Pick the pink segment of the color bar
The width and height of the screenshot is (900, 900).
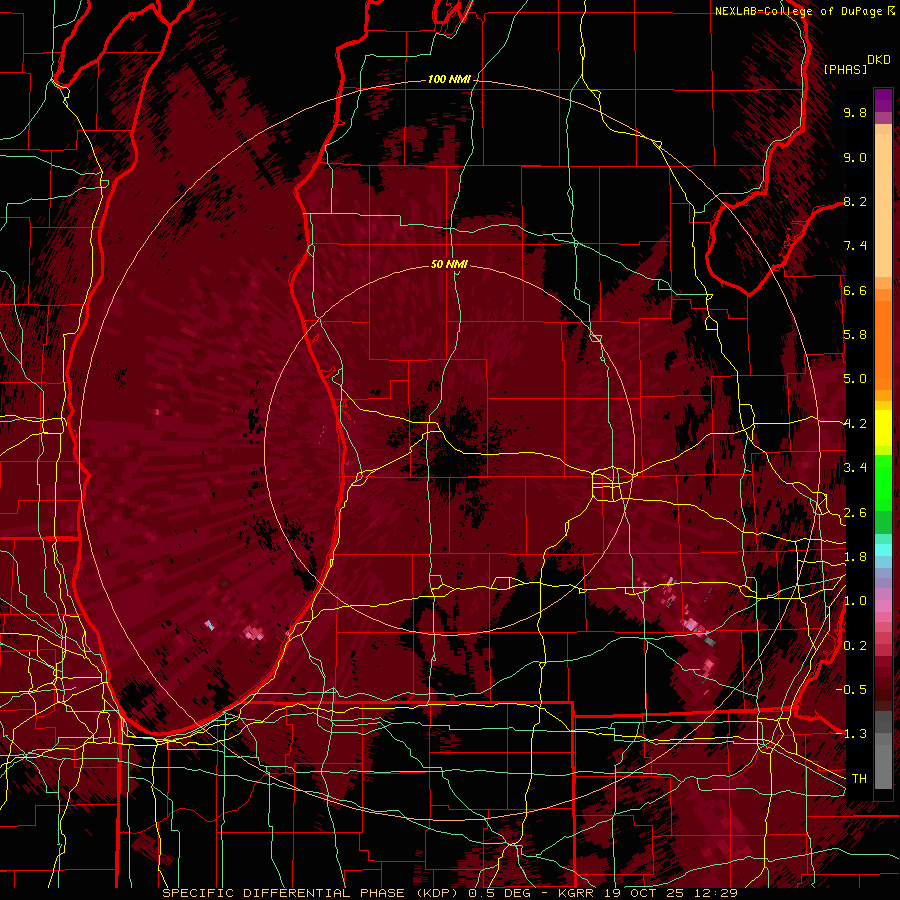coord(883,606)
